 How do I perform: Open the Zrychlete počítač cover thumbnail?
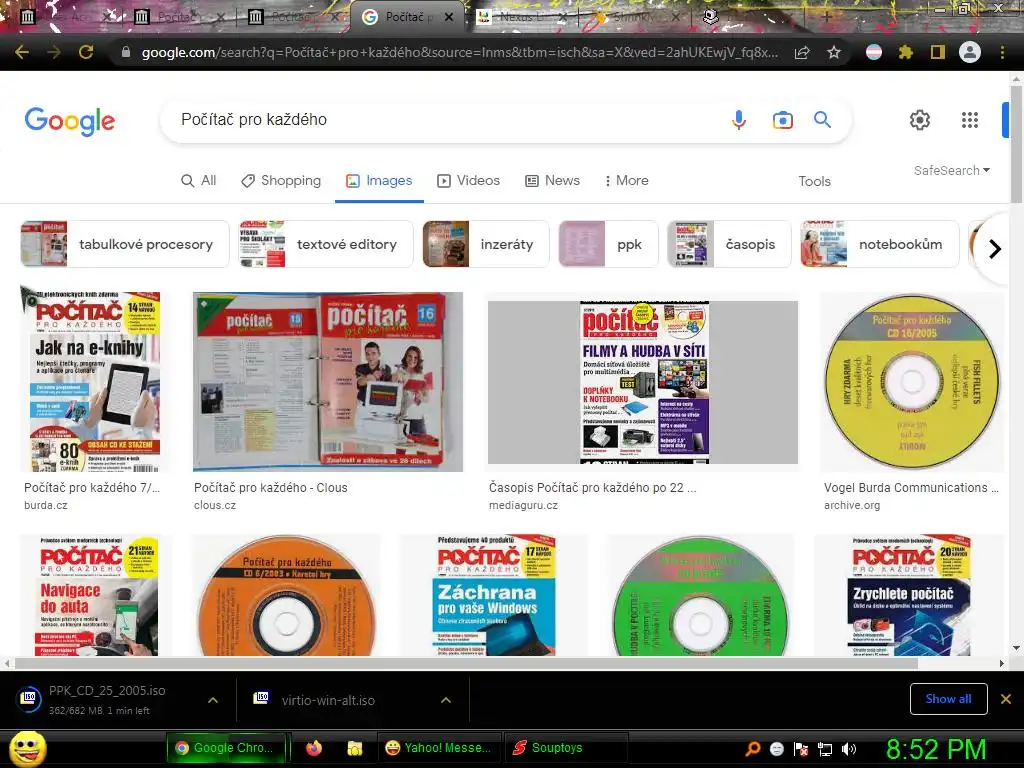[x=909, y=595]
